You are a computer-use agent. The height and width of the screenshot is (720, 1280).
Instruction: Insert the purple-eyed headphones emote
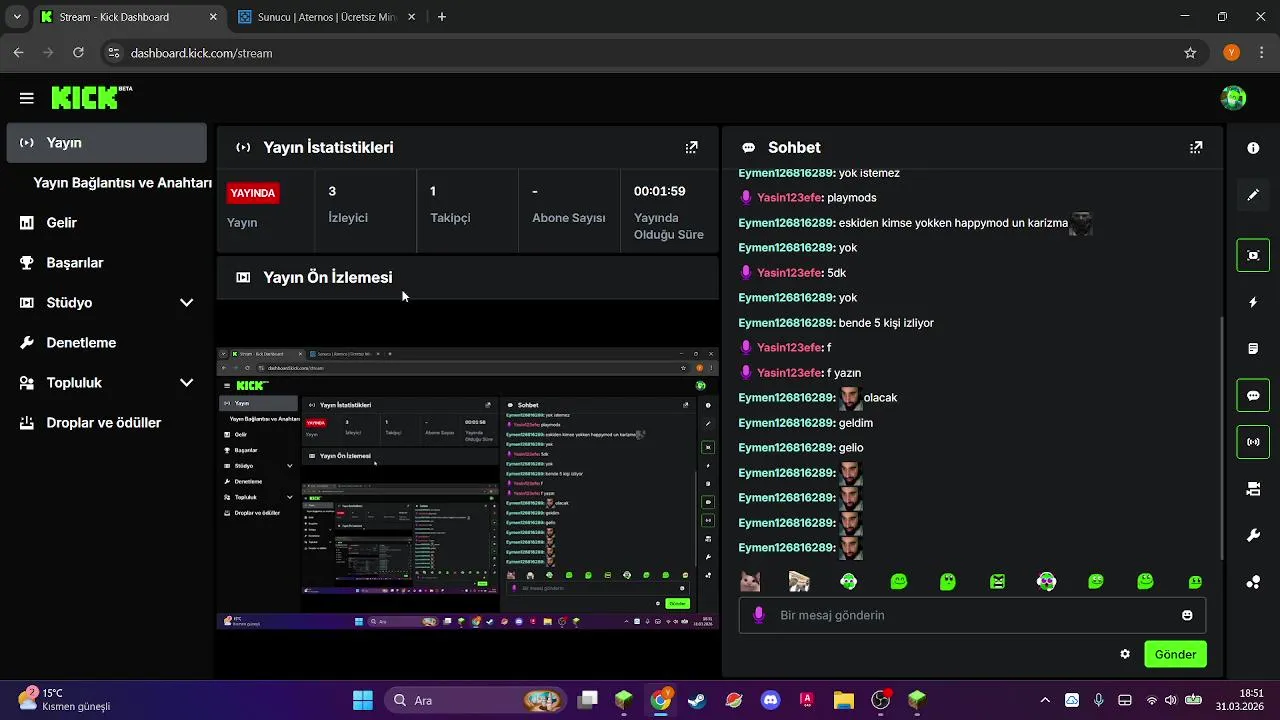[1046, 581]
